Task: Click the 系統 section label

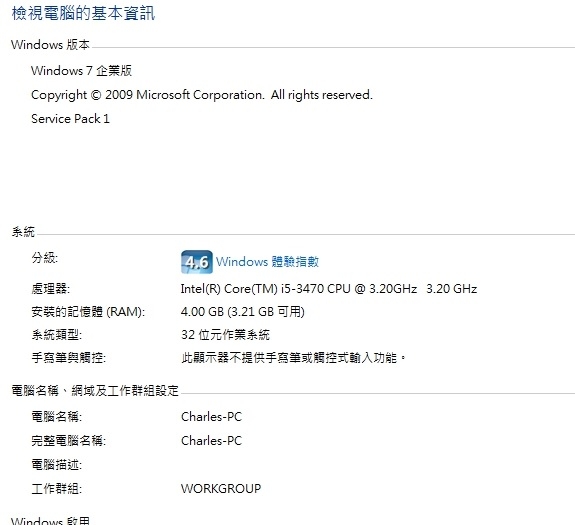Action: point(23,232)
